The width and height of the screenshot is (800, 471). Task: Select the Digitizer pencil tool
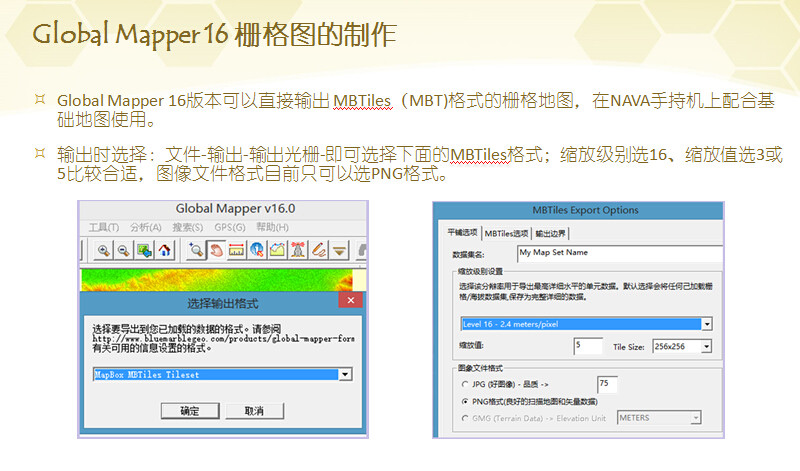click(319, 250)
